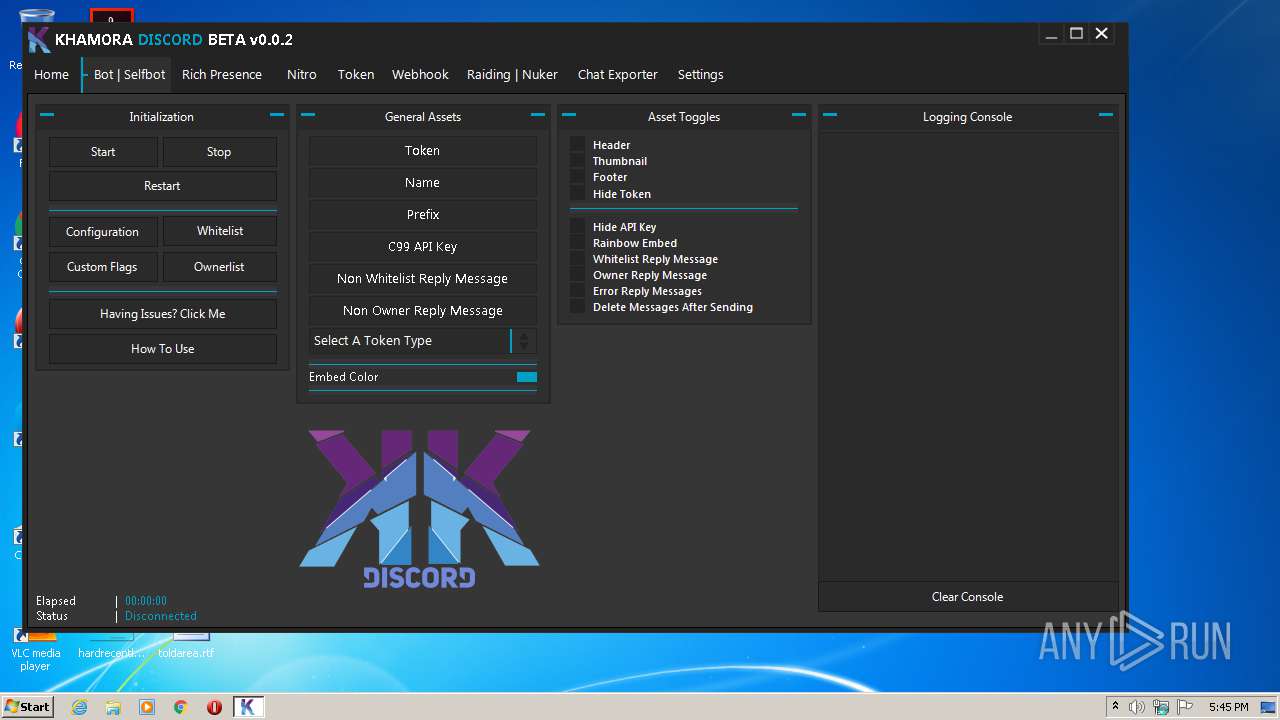Click the Start bot button
1280x720 pixels.
pos(103,152)
